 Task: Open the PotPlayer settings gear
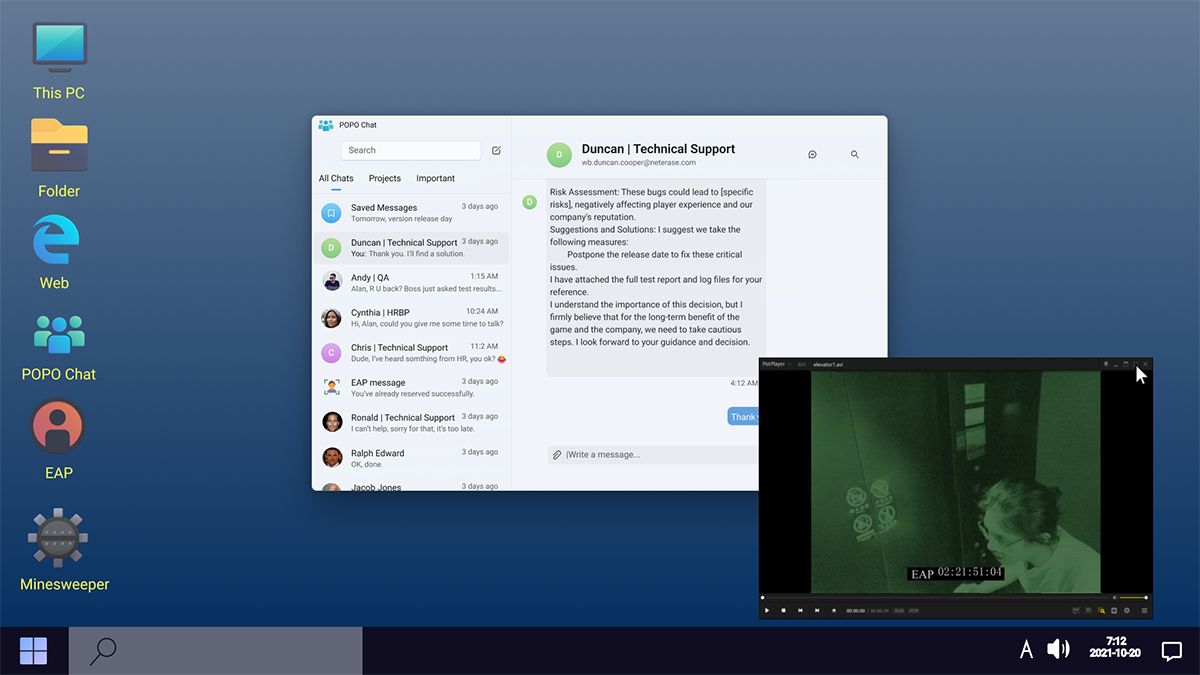[x=1127, y=610]
